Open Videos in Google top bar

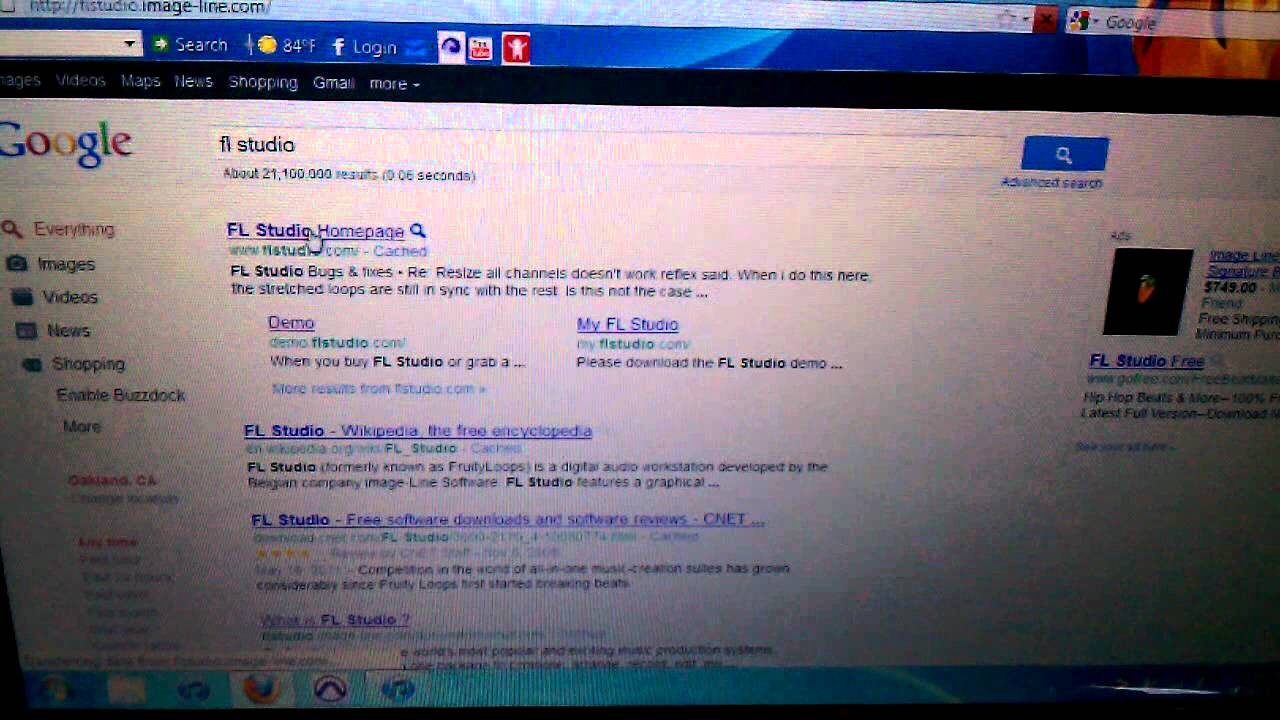pyautogui.click(x=80, y=81)
